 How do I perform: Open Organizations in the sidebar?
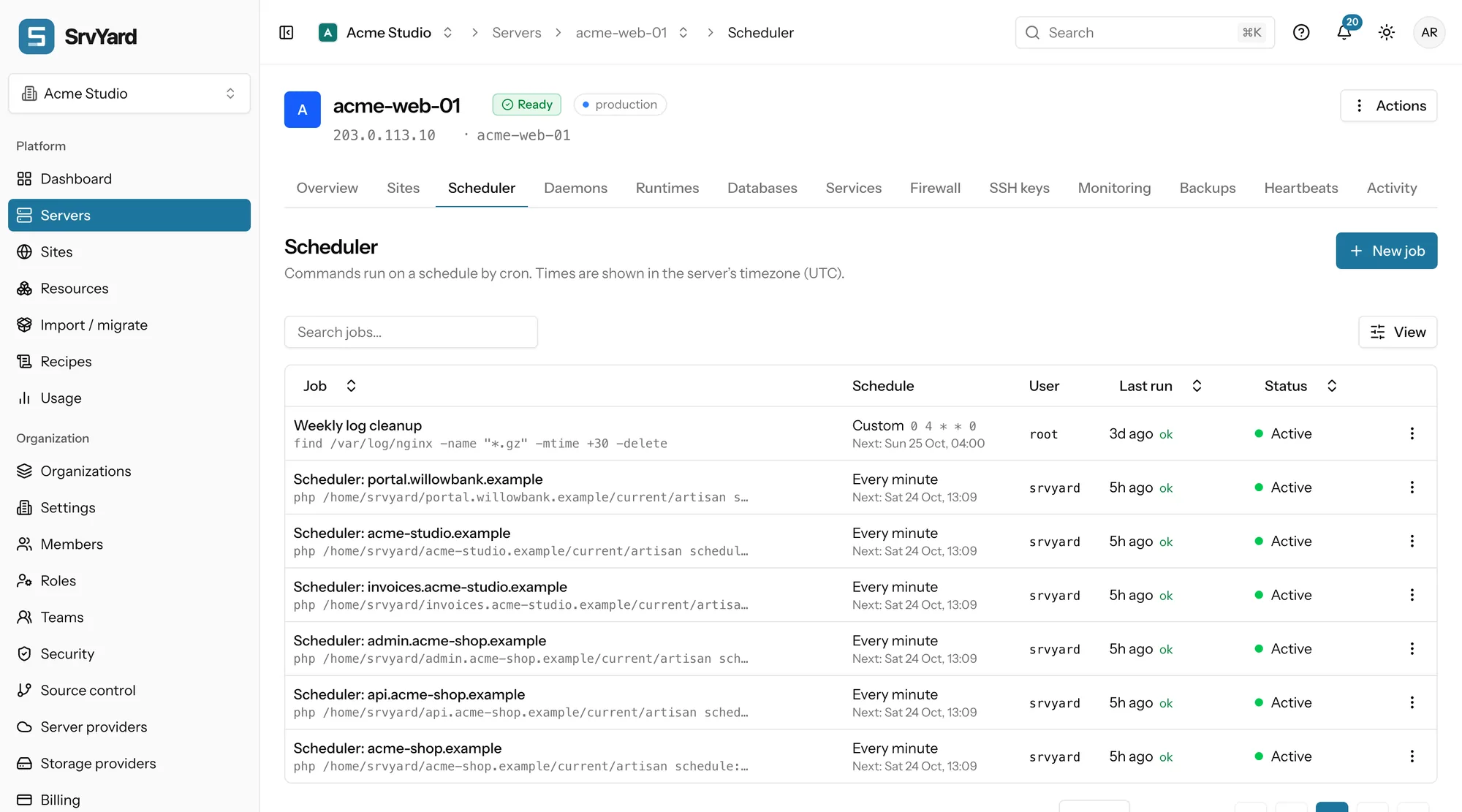tap(129, 471)
